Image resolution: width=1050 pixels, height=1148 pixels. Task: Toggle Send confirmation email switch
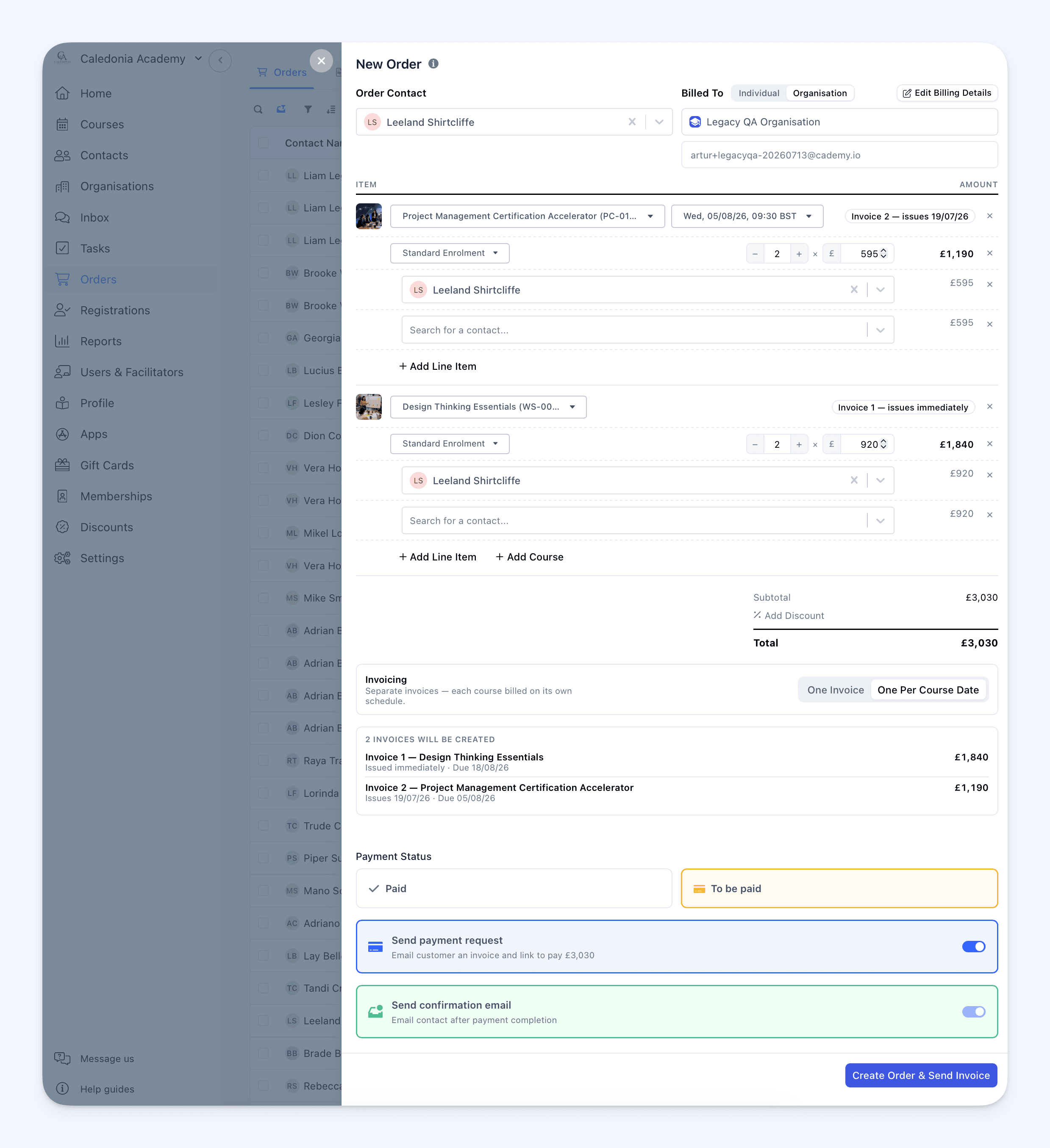pos(973,1012)
